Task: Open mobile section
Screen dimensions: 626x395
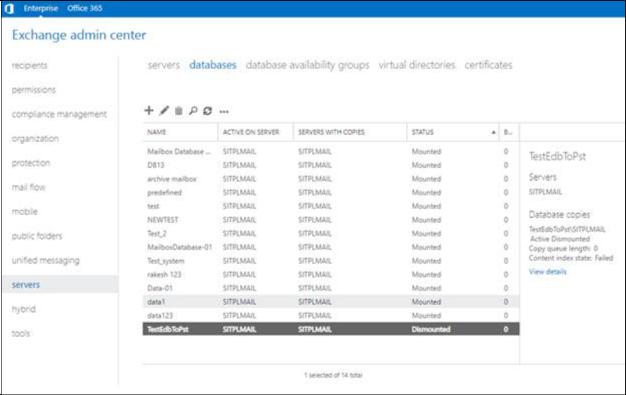Action: point(25,212)
